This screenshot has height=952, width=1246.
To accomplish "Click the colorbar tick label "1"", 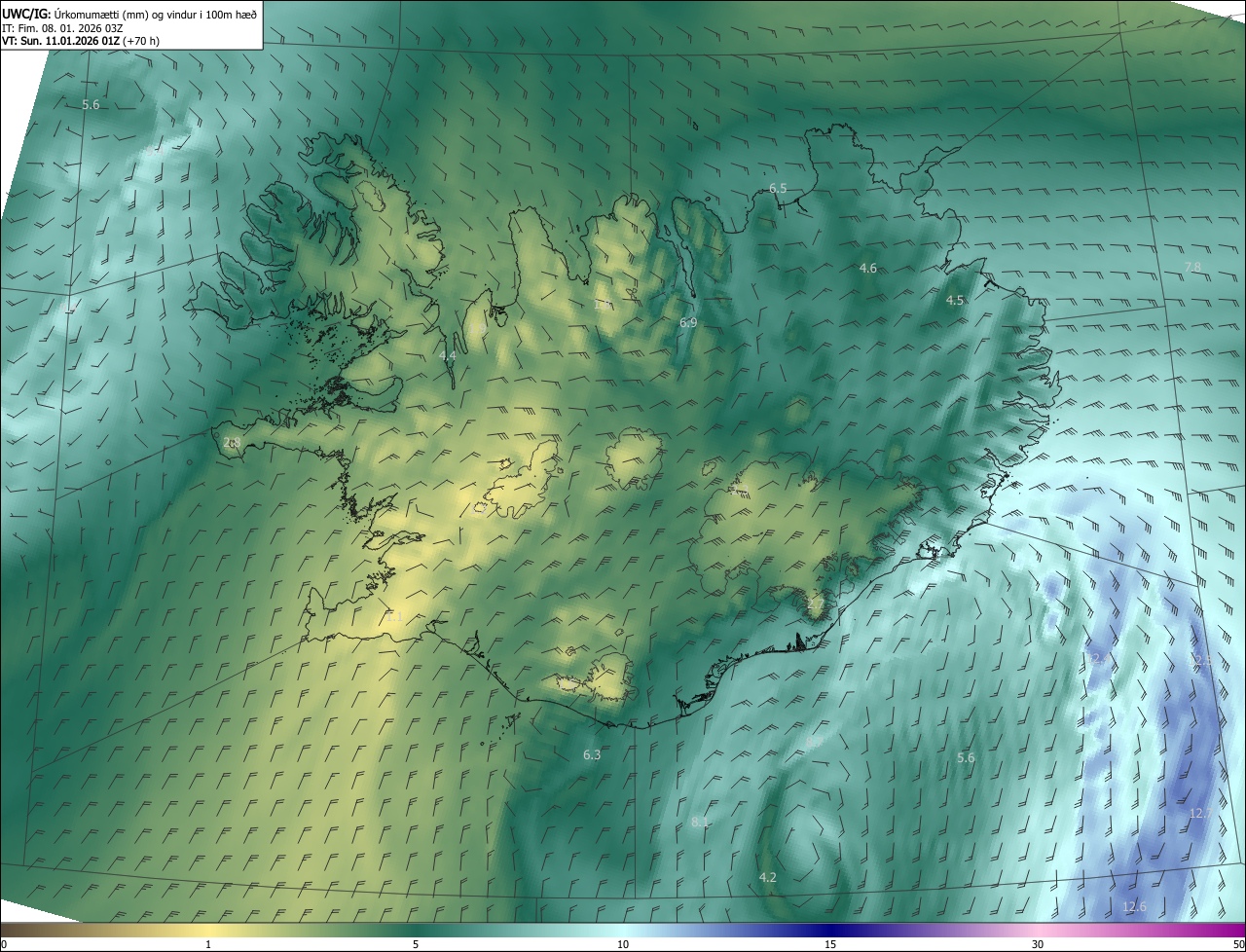I will [208, 944].
